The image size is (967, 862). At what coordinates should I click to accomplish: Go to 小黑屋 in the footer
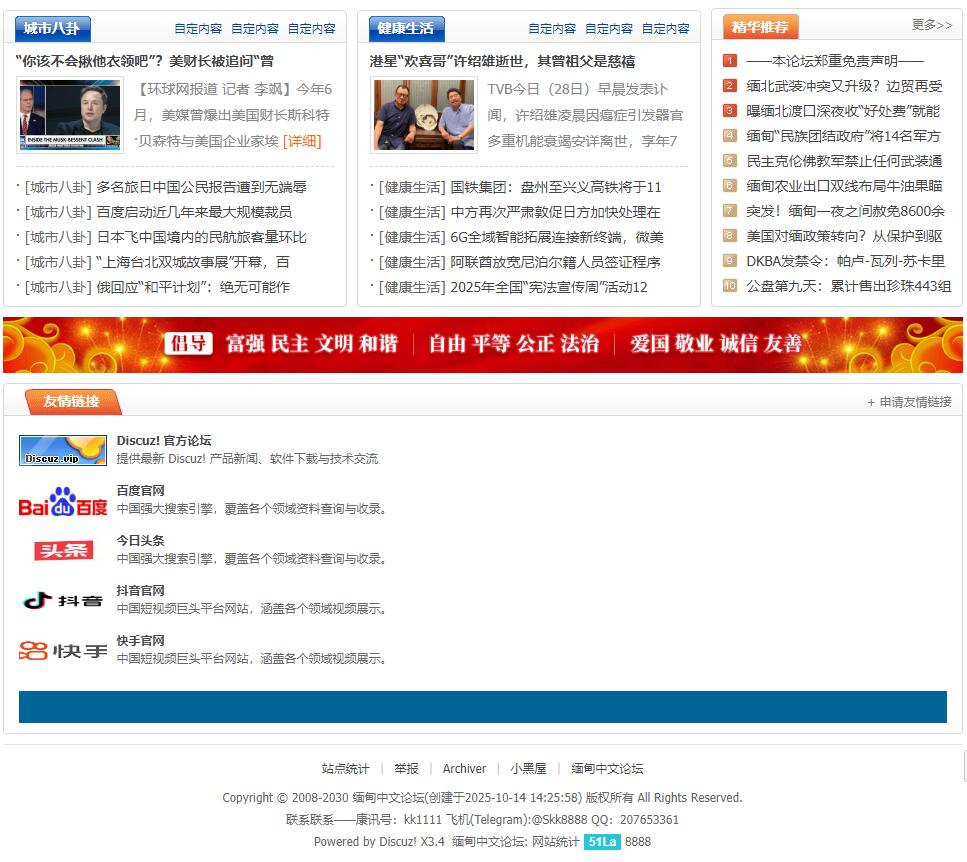click(528, 769)
